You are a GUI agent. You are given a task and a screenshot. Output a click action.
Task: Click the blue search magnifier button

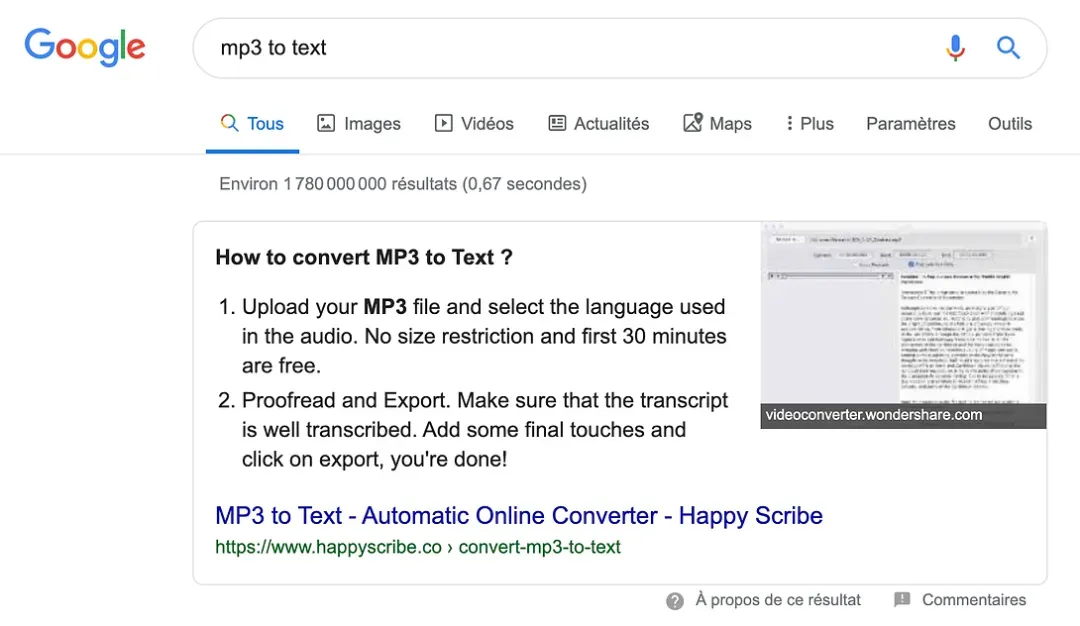click(x=1008, y=48)
